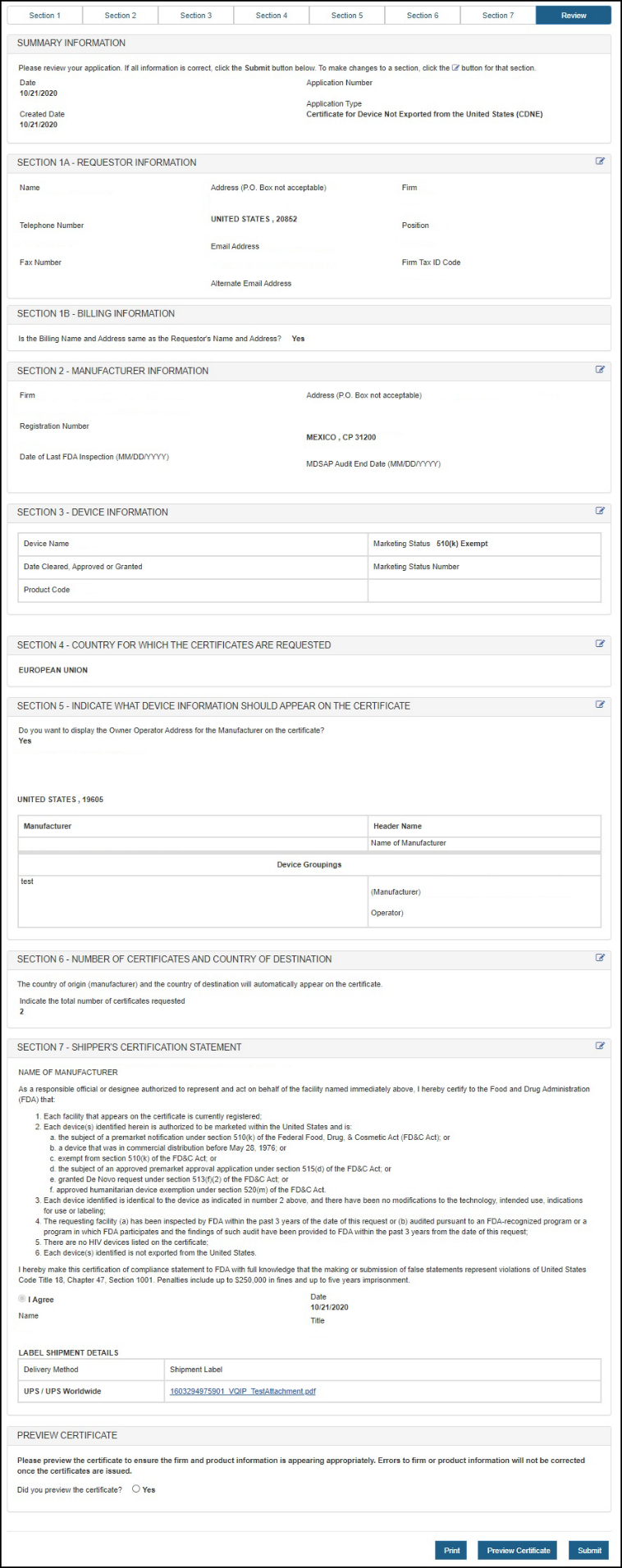Select the Section 5 tab
The image size is (622, 1568).
point(347,16)
